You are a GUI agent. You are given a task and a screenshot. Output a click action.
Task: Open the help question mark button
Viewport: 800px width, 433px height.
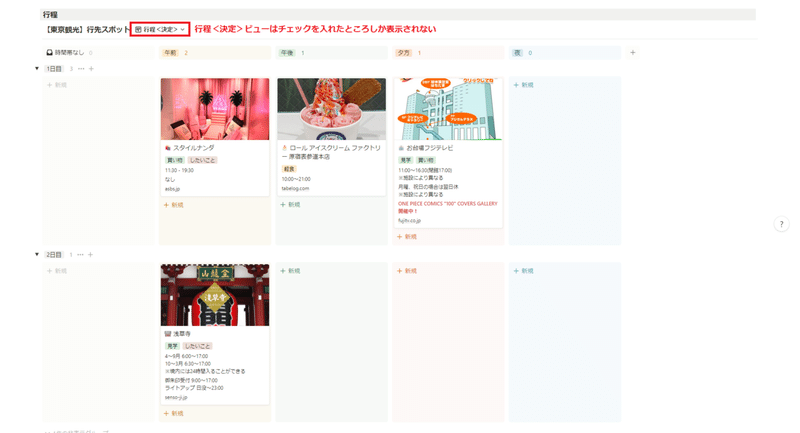[x=781, y=224]
